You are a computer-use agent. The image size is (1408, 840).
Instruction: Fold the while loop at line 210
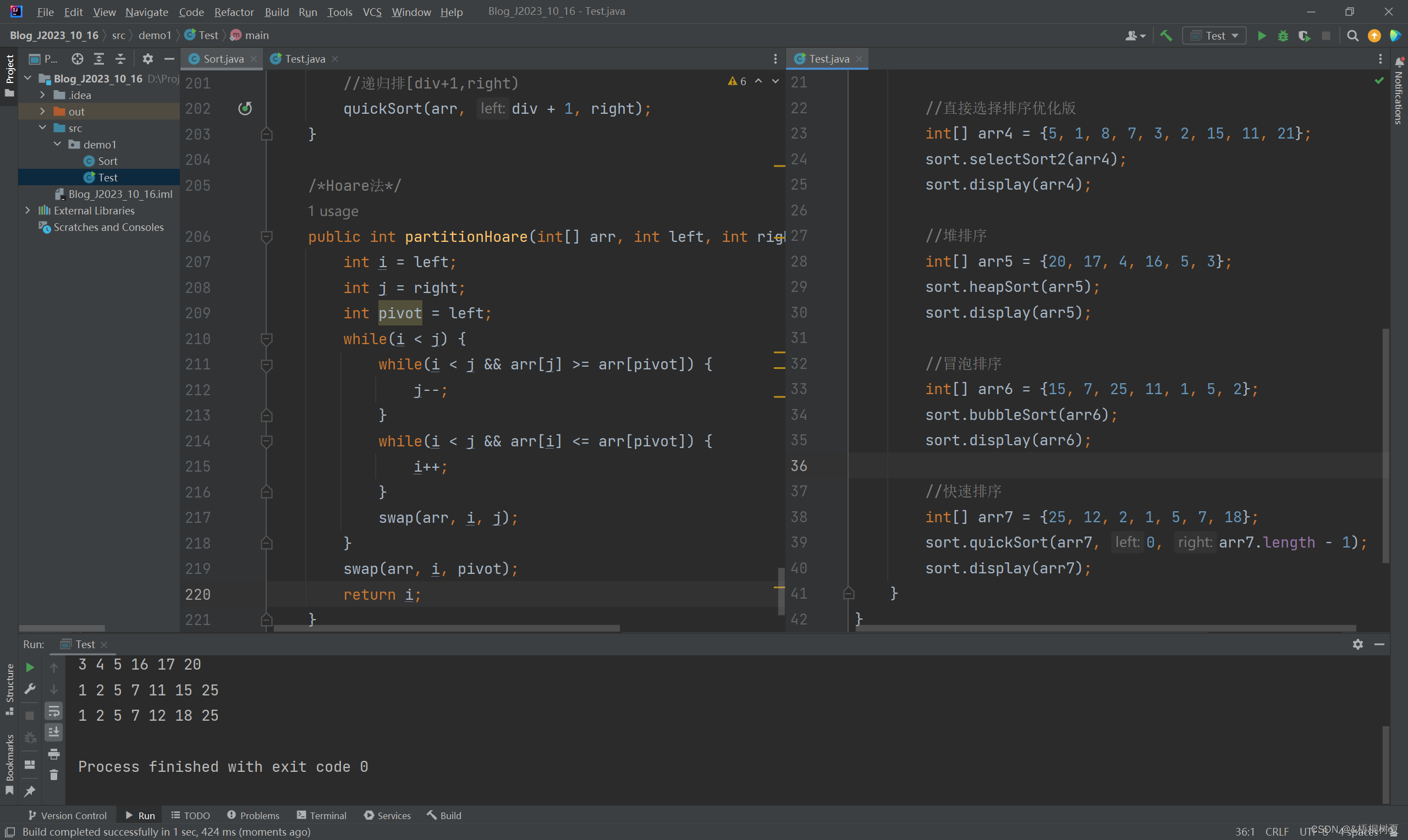(x=267, y=339)
